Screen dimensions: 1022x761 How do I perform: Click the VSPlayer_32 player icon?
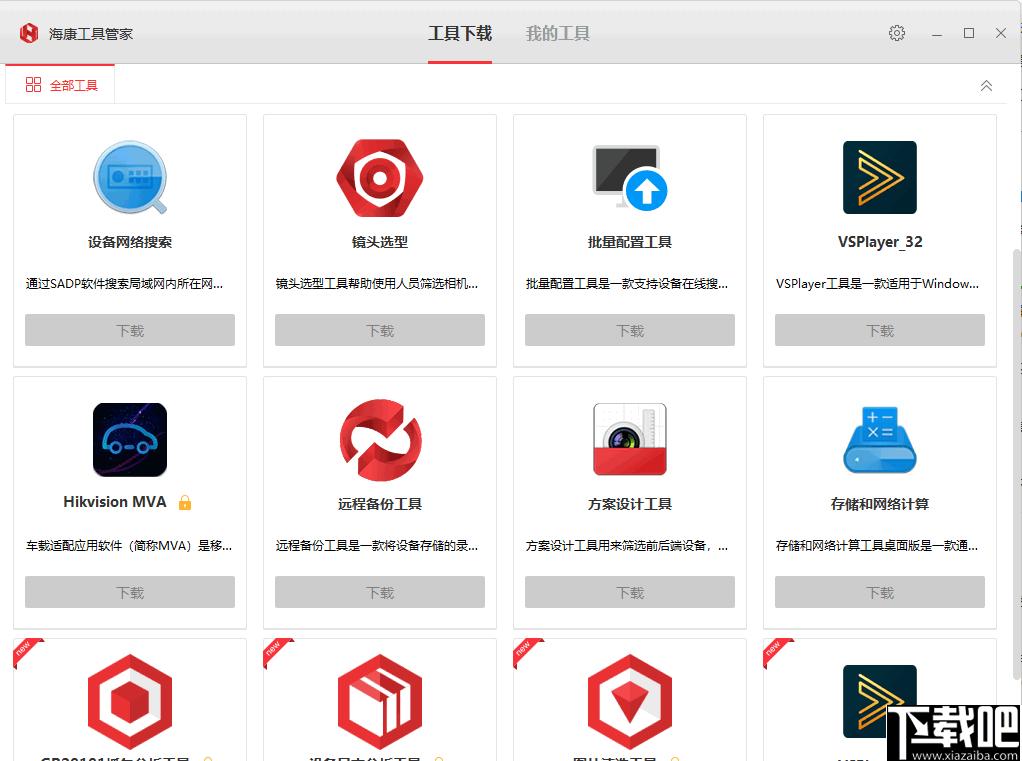[x=879, y=177]
